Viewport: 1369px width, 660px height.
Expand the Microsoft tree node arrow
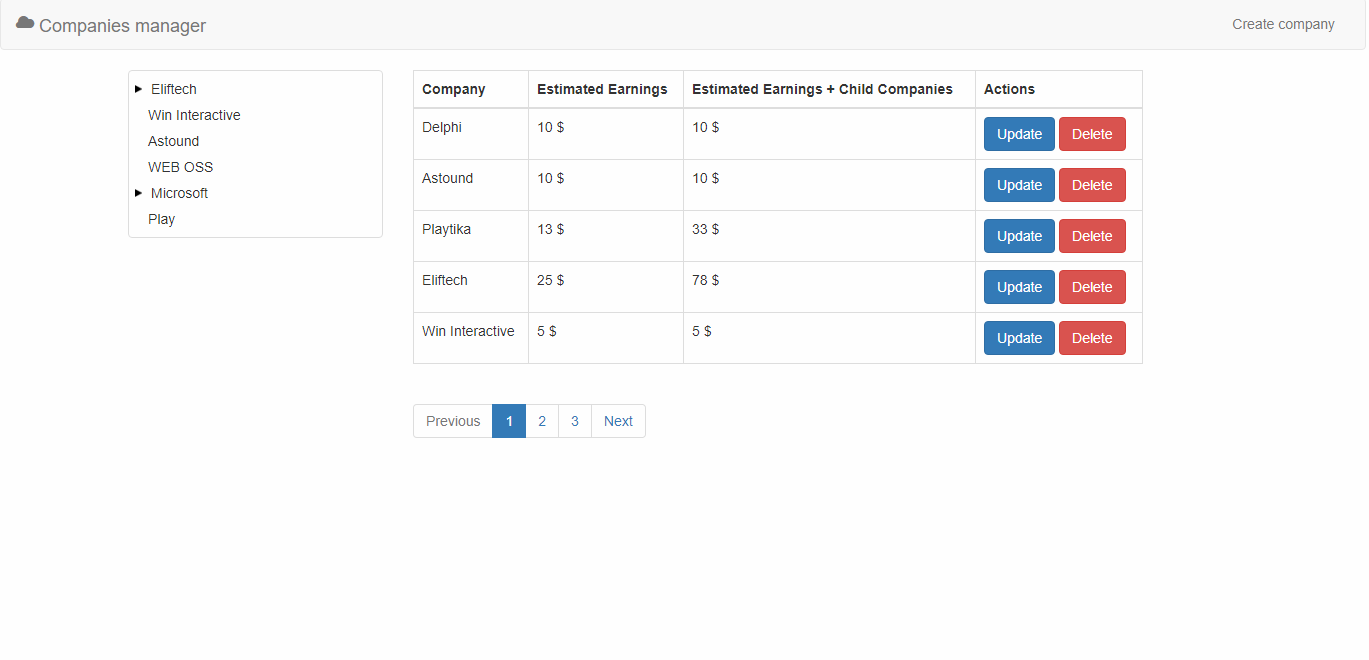(139, 193)
